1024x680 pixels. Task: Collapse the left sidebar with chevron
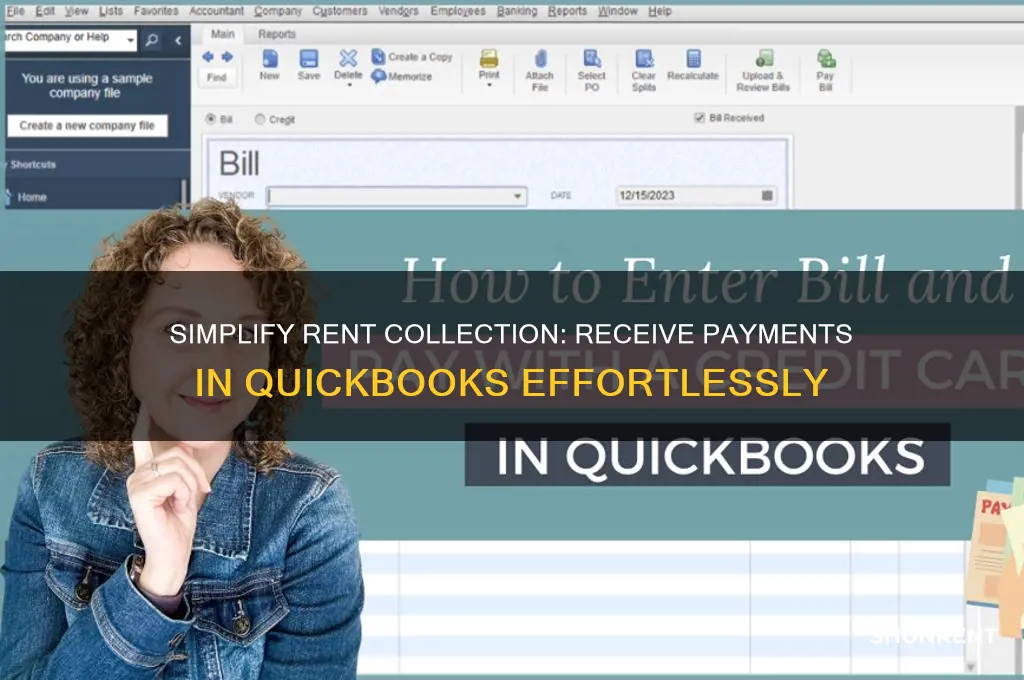point(178,40)
